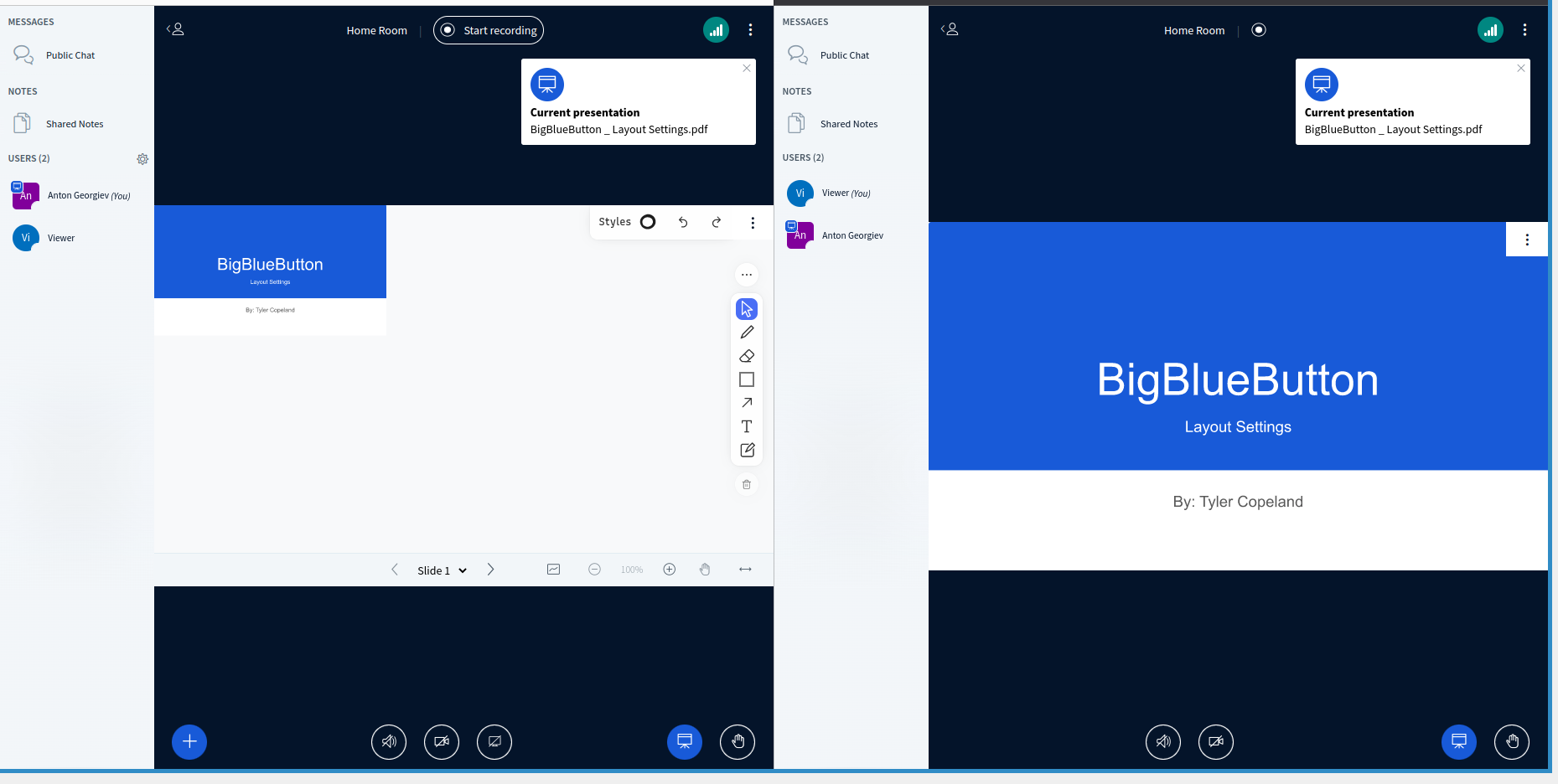
Task: Select the Text tool on the whiteboard
Action: tap(746, 426)
